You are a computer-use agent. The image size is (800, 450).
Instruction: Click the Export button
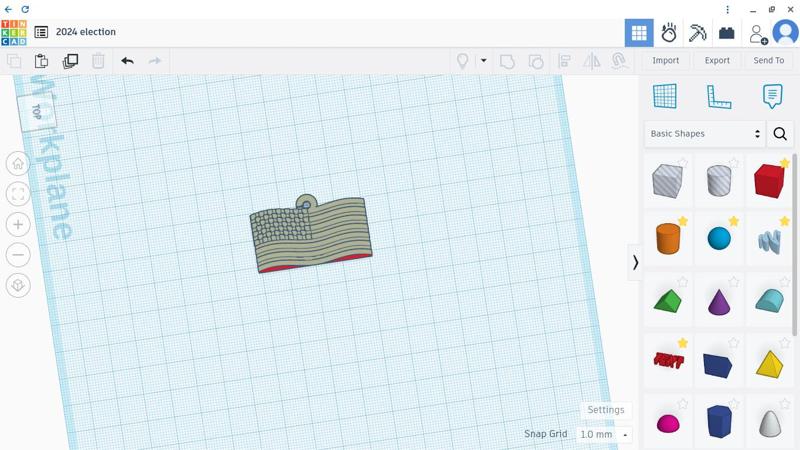tap(717, 61)
